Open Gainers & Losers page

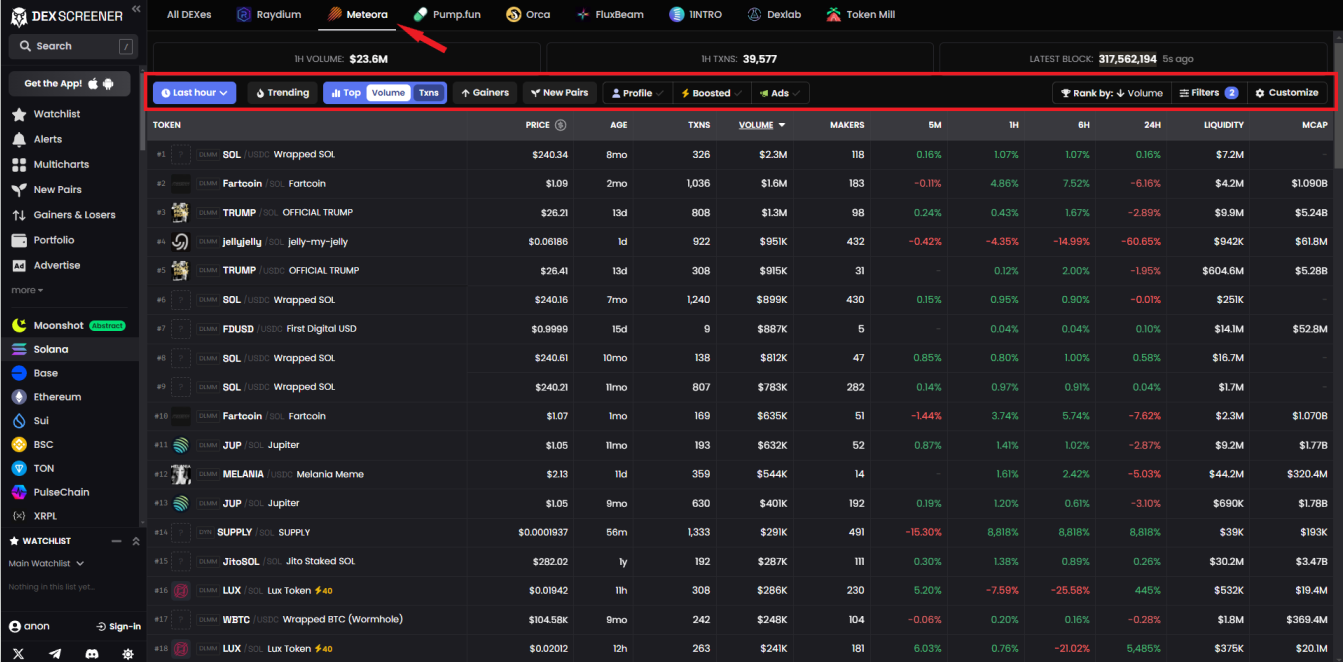63,214
